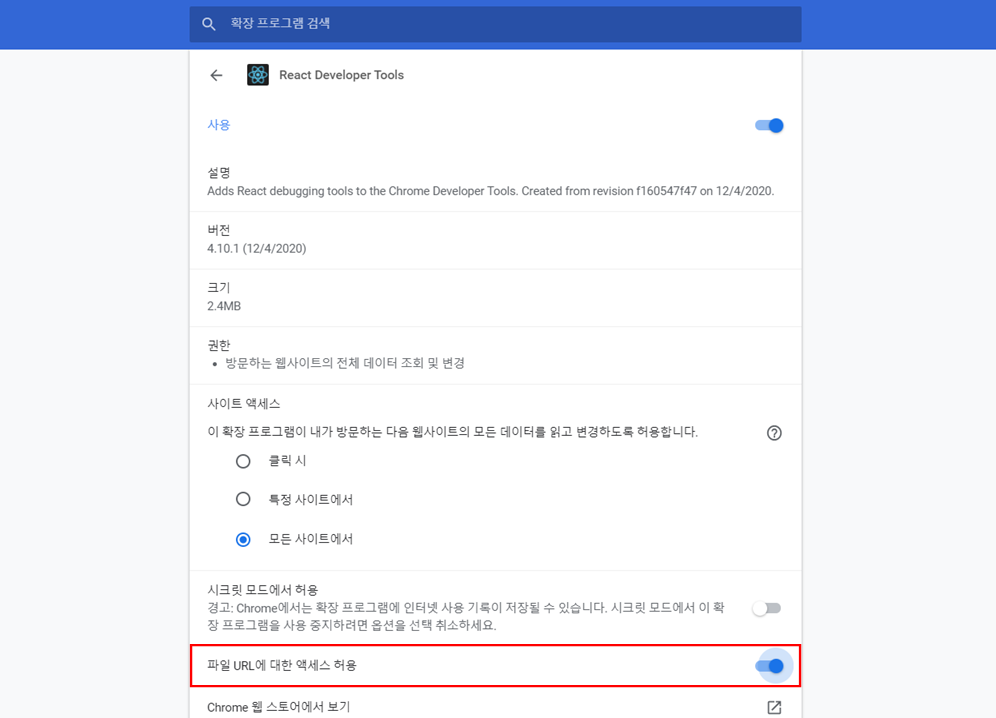
Task: Toggle 파일 URL에 대한 액세스 허용 switch
Action: tap(769, 666)
